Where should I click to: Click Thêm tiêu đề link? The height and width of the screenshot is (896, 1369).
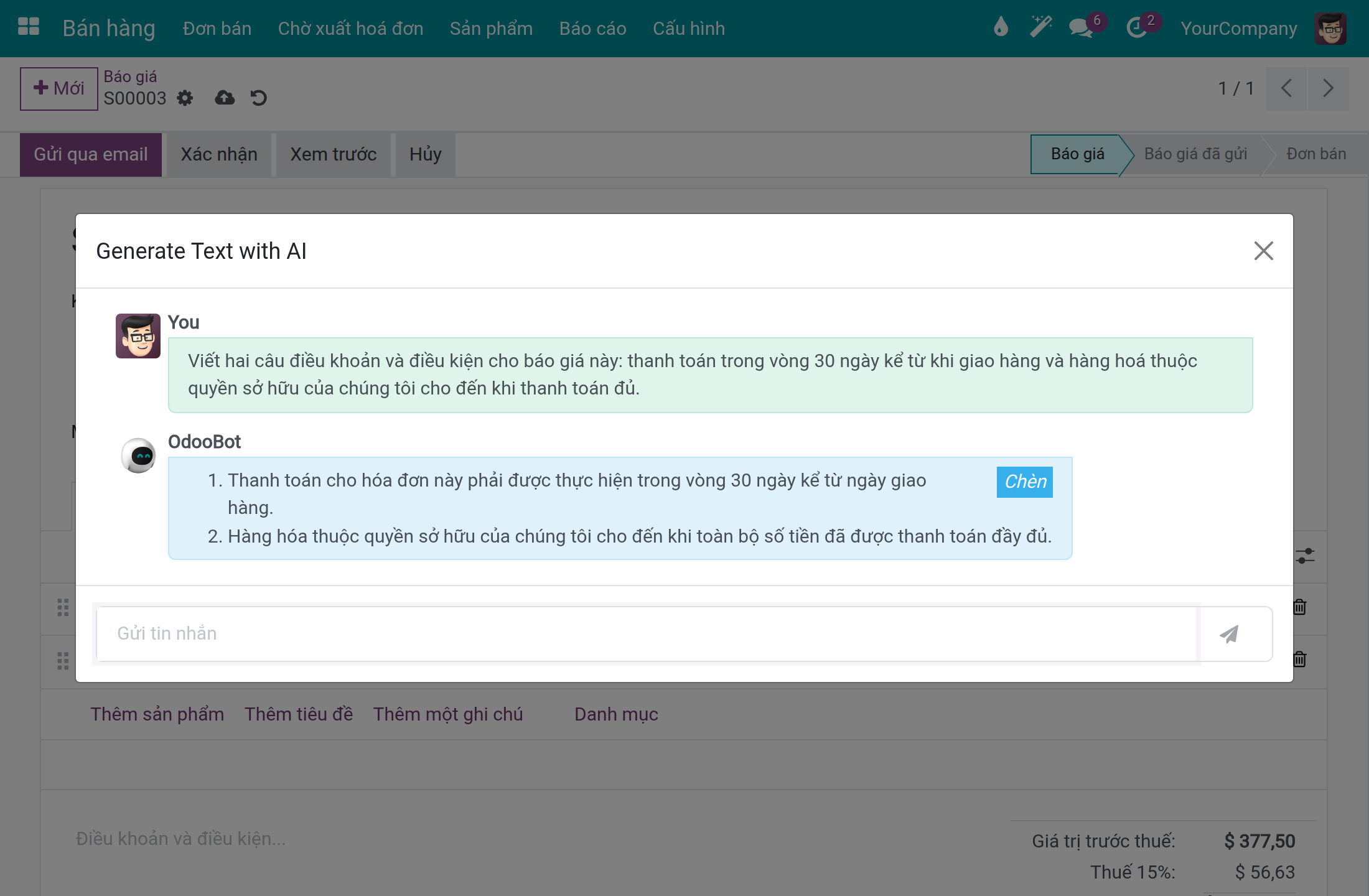(x=299, y=714)
